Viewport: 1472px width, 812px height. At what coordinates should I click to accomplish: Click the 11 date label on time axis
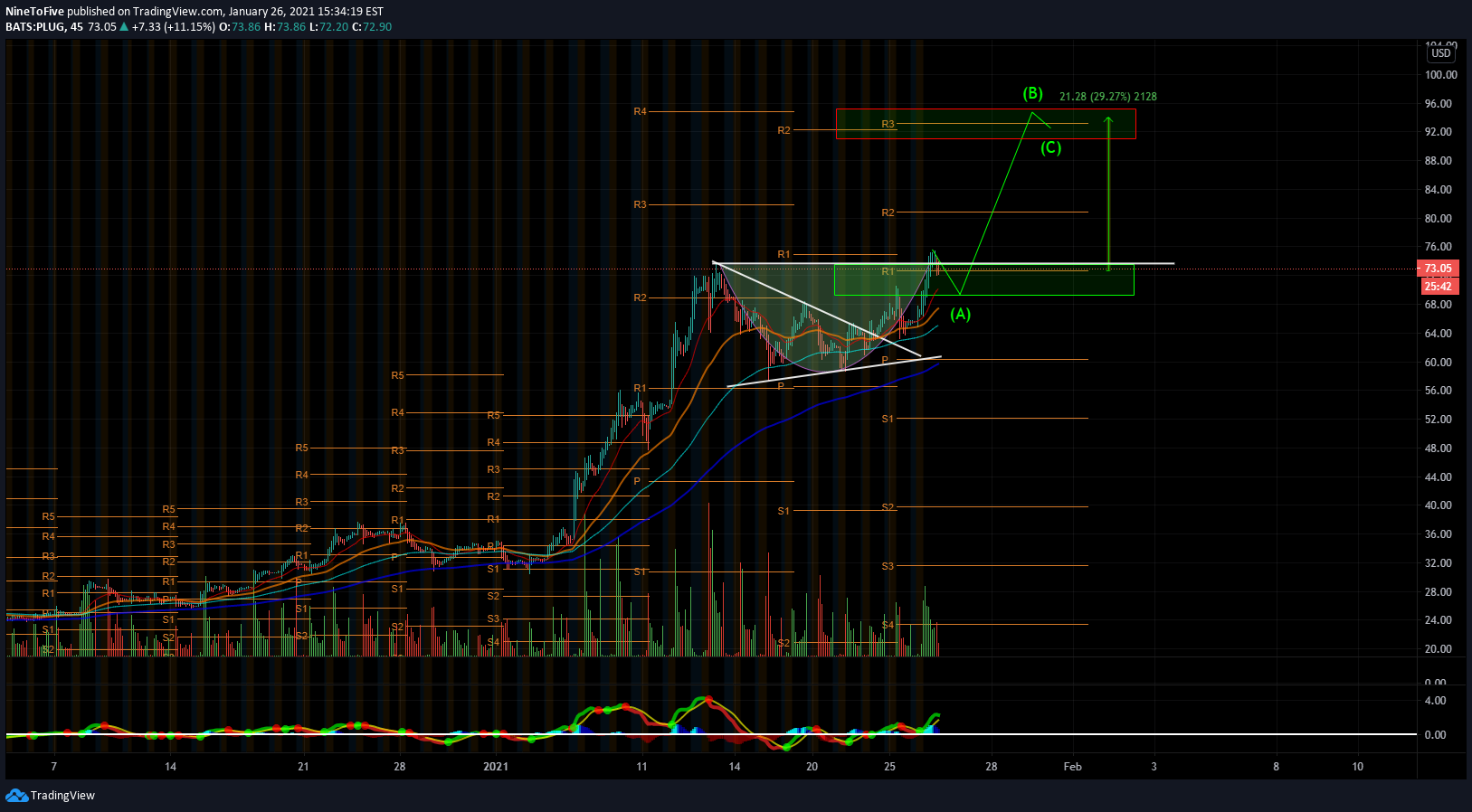(641, 767)
